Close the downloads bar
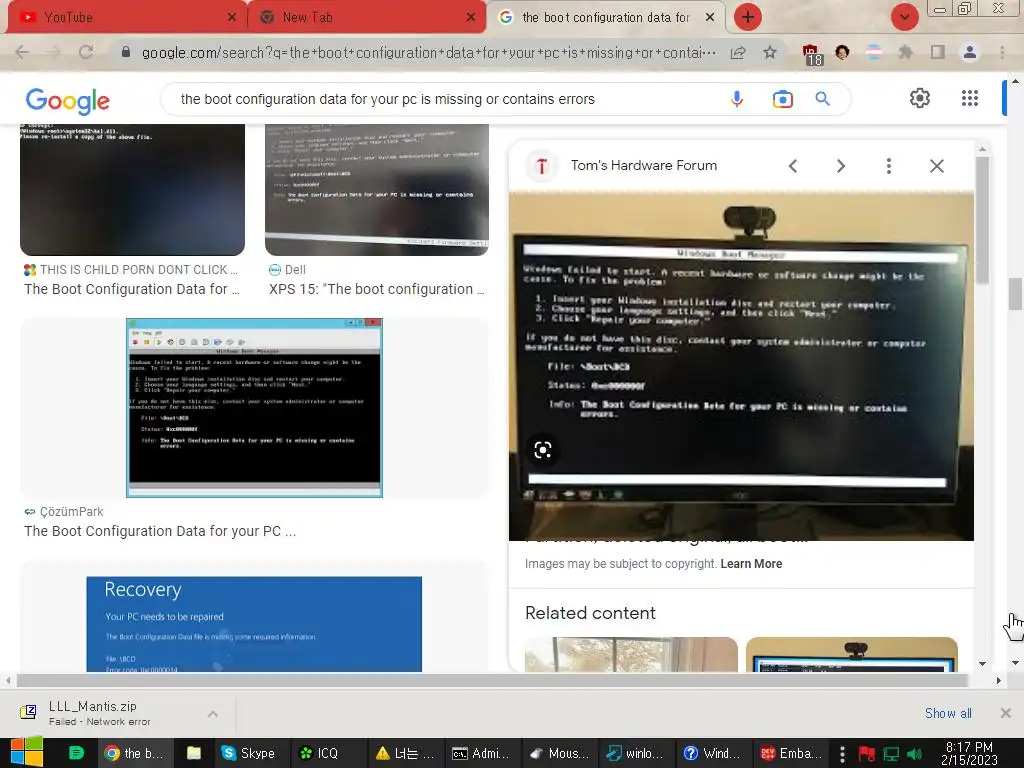Image resolution: width=1024 pixels, height=768 pixels. [1006, 713]
